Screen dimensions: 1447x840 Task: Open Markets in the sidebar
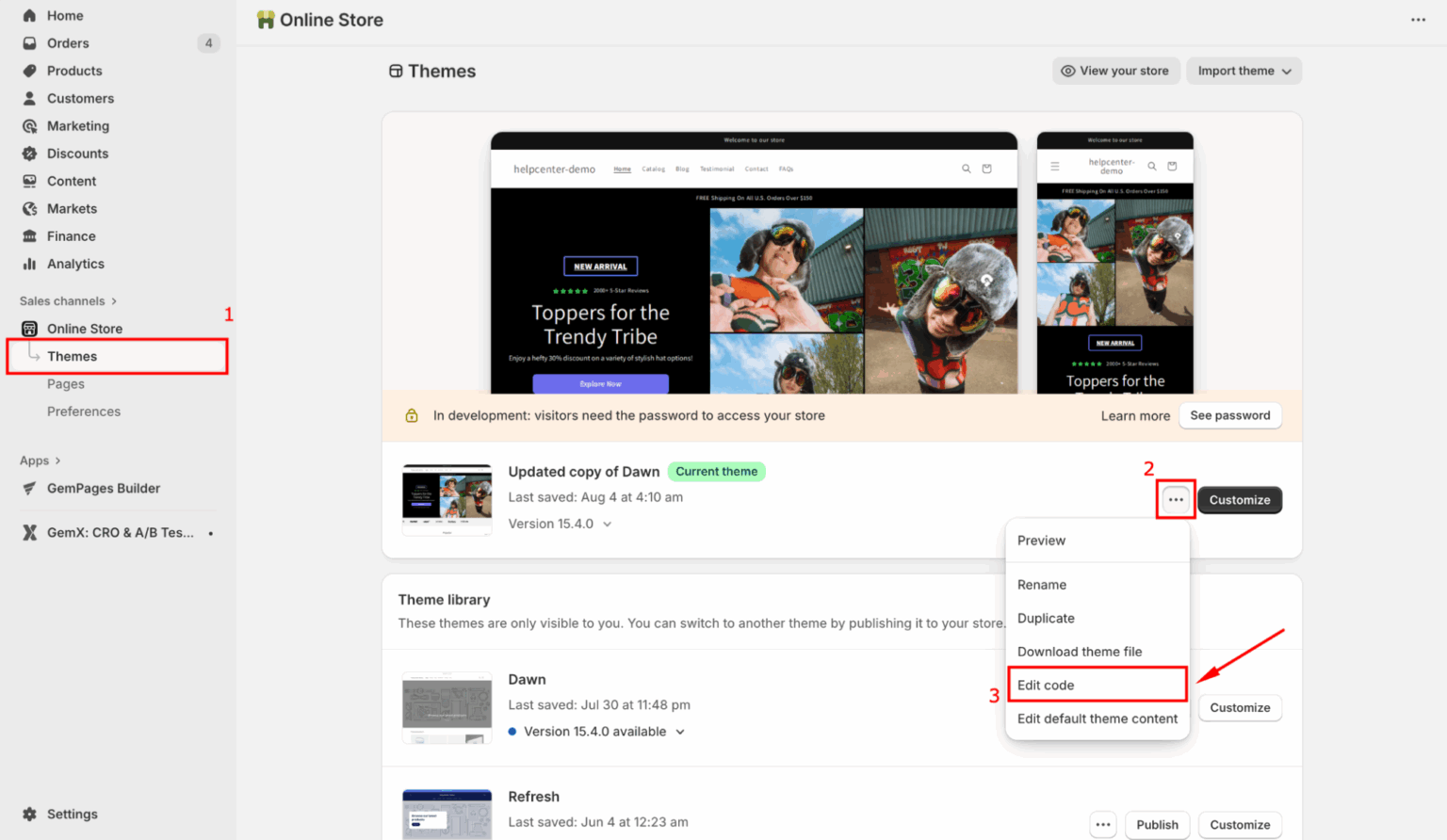71,208
